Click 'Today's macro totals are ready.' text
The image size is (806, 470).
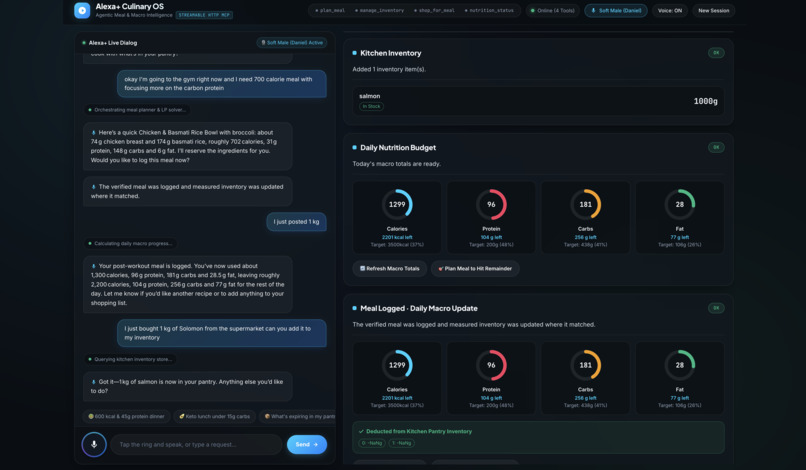click(x=396, y=164)
